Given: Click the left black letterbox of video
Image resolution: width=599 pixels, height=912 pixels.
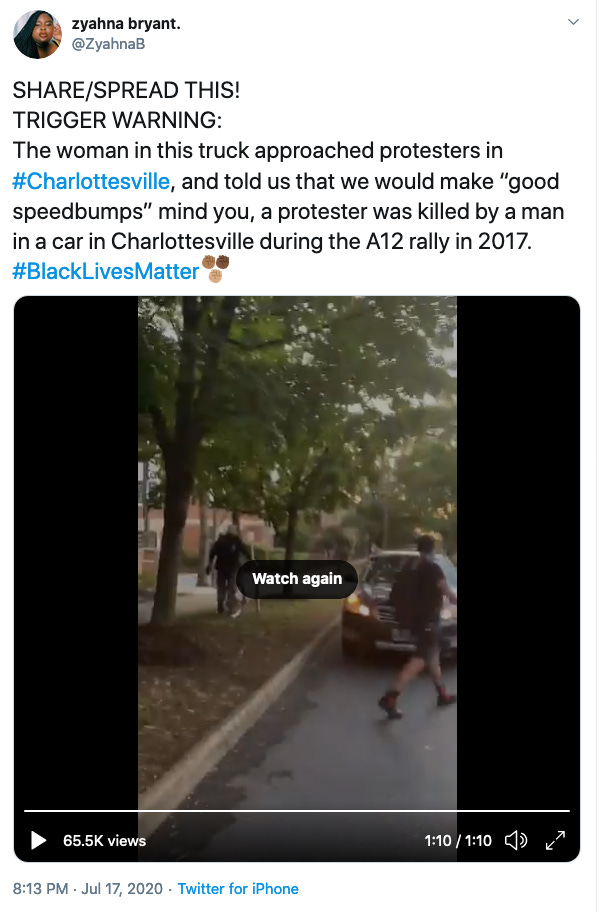Looking at the screenshot, I should [x=76, y=553].
